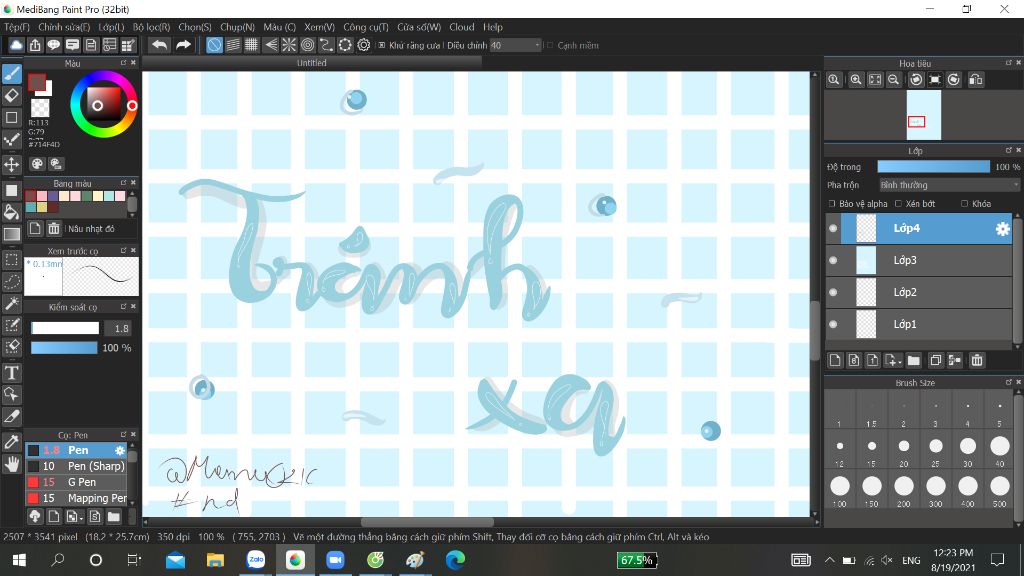Enable the parallel lines snap guide

pyautogui.click(x=233, y=45)
